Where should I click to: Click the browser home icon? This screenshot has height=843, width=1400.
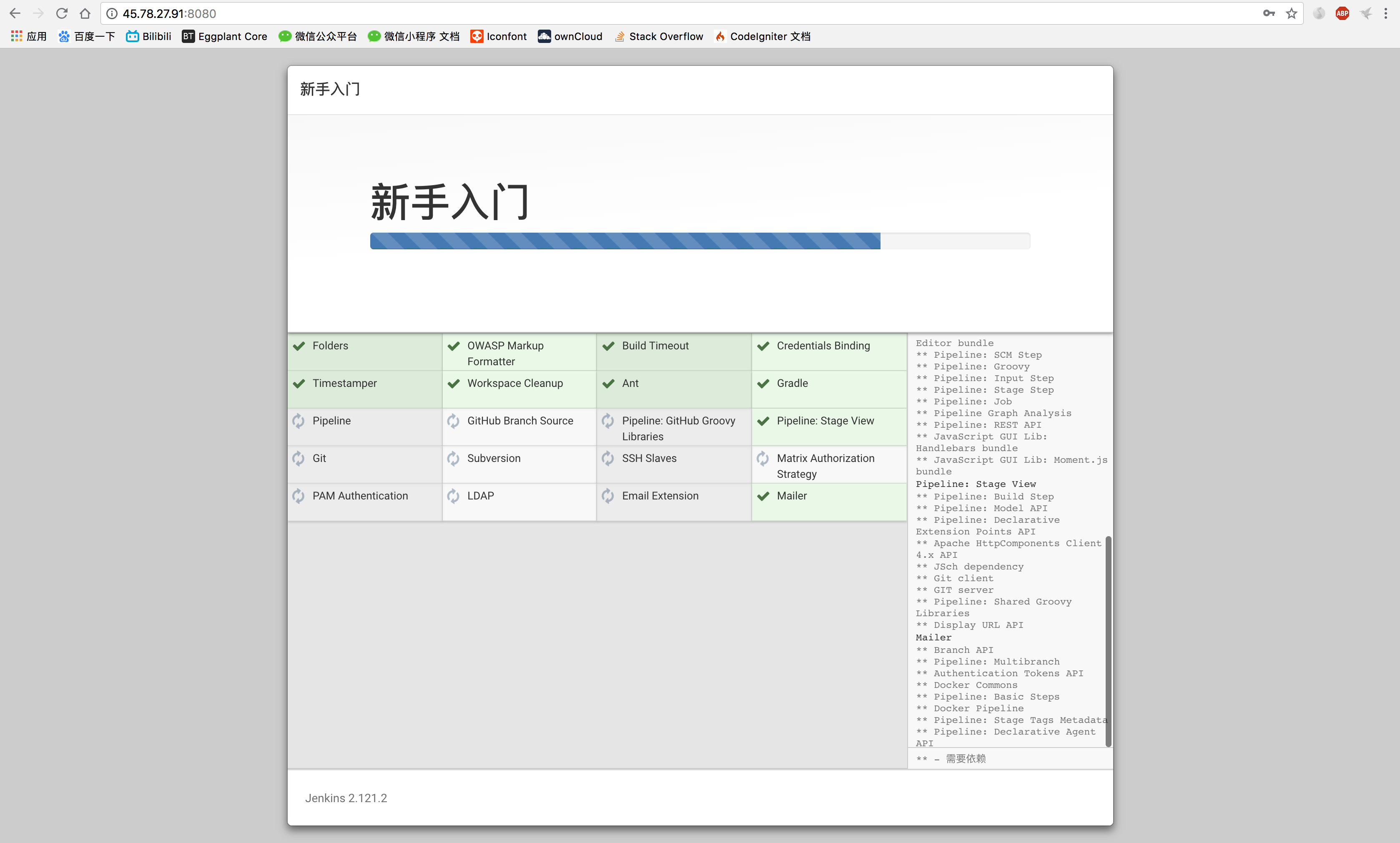point(85,14)
